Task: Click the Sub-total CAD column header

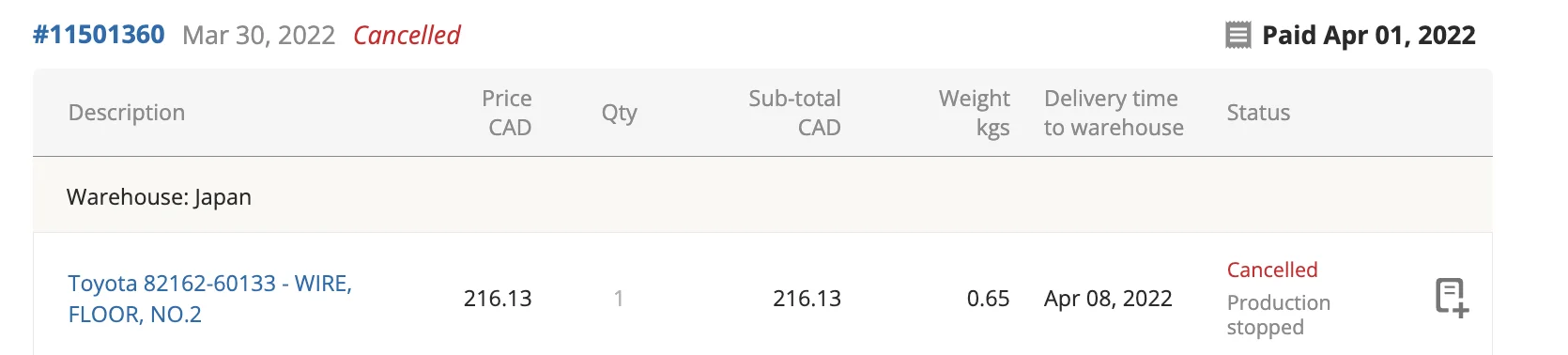Action: click(x=794, y=113)
